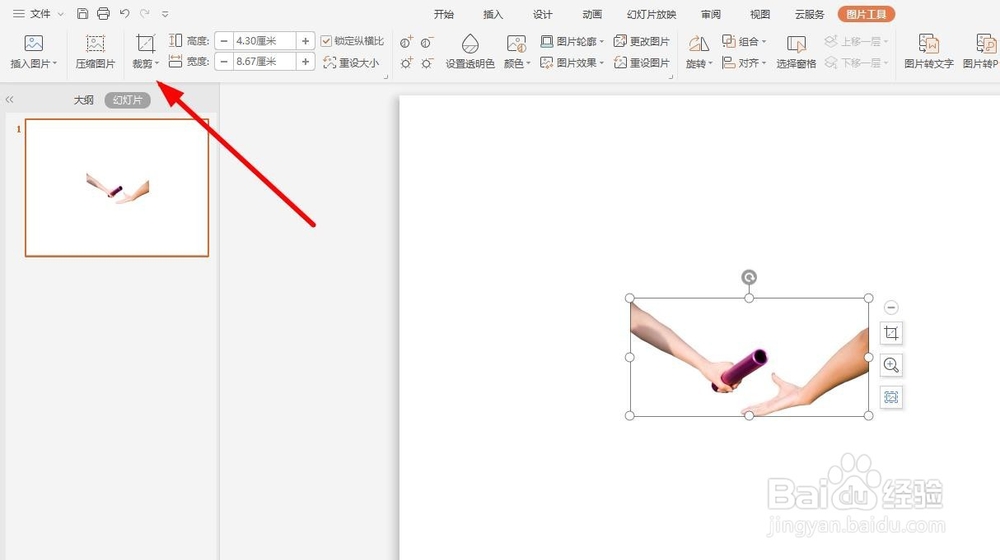
Task: Increase the 高度 value with plus button
Action: click(x=305, y=41)
